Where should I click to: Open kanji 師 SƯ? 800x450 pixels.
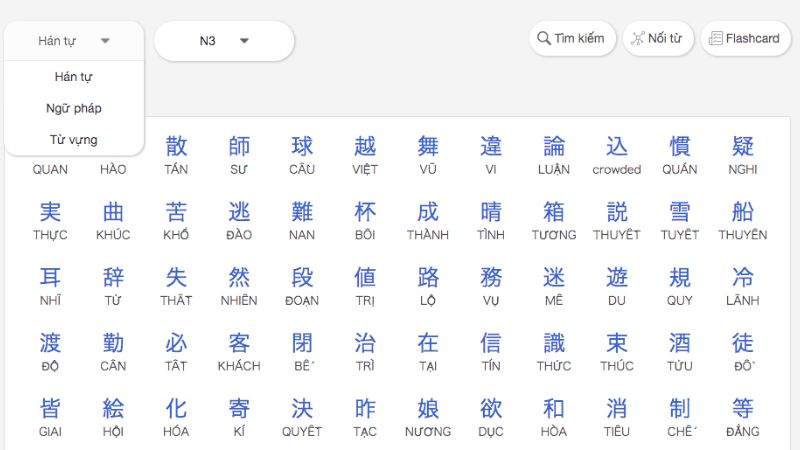pyautogui.click(x=239, y=155)
